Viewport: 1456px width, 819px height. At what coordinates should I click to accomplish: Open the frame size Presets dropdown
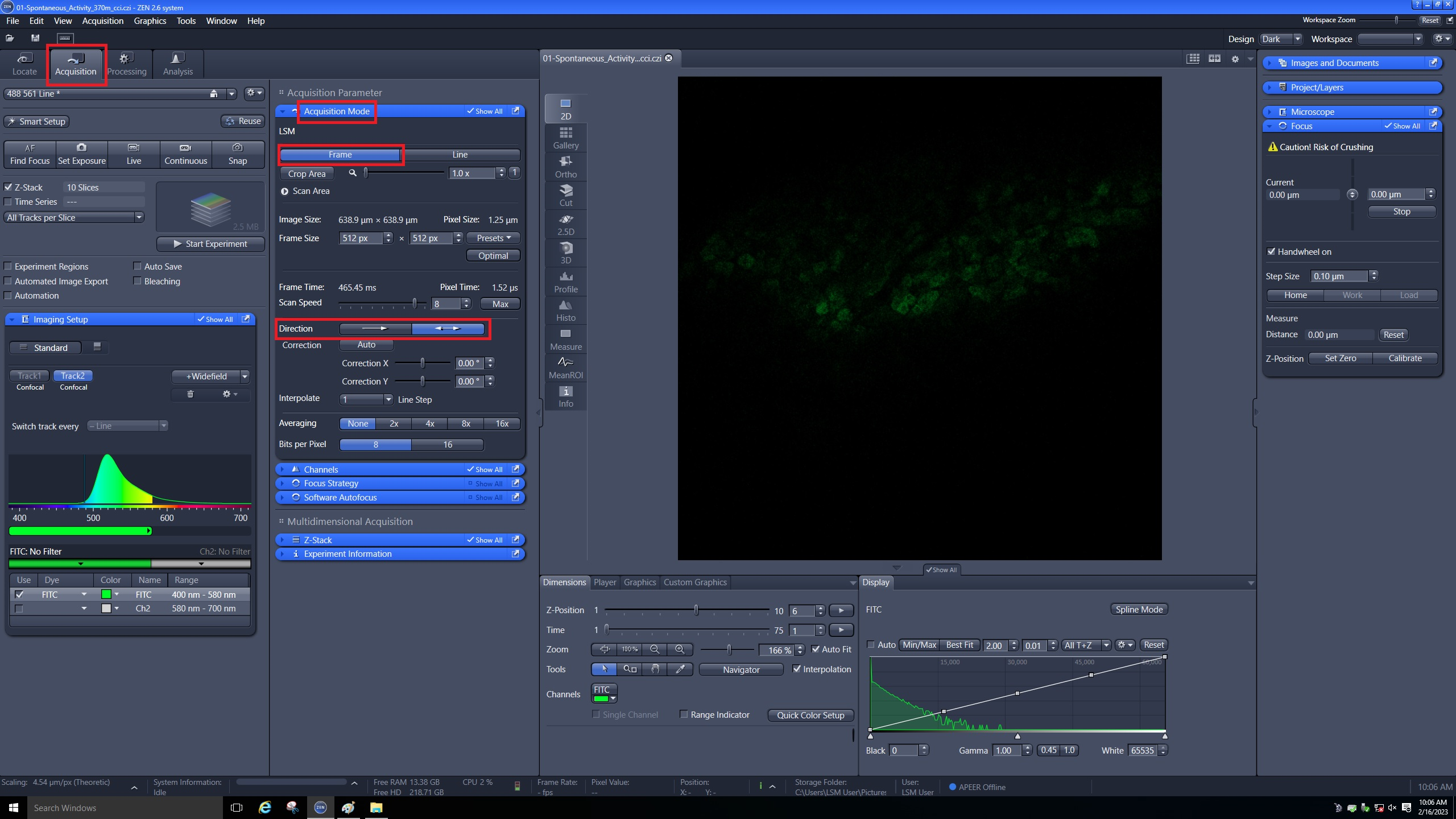[x=493, y=238]
